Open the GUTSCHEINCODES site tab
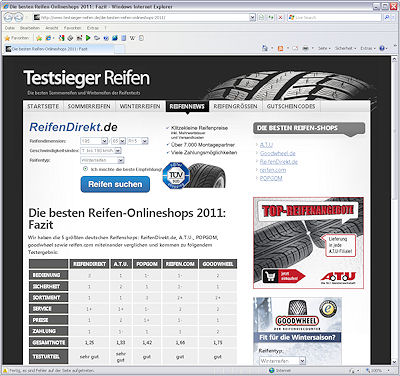Viewport: 400px width, 376px height. [x=291, y=106]
